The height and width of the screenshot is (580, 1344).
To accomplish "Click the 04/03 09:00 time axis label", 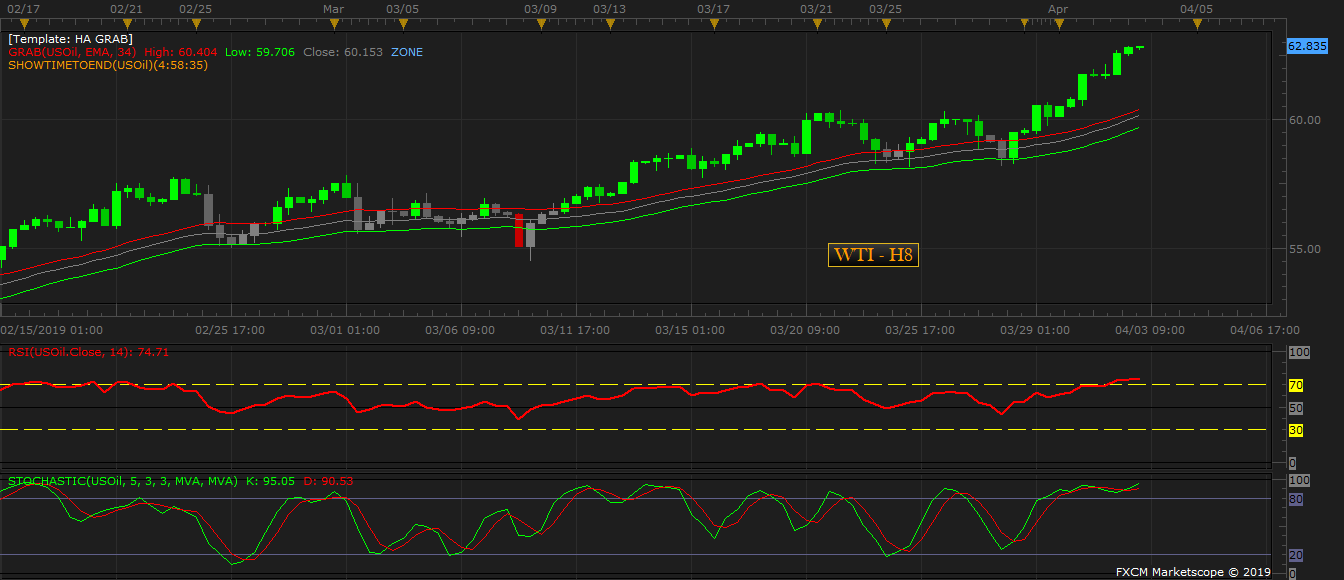I will pos(1150,329).
